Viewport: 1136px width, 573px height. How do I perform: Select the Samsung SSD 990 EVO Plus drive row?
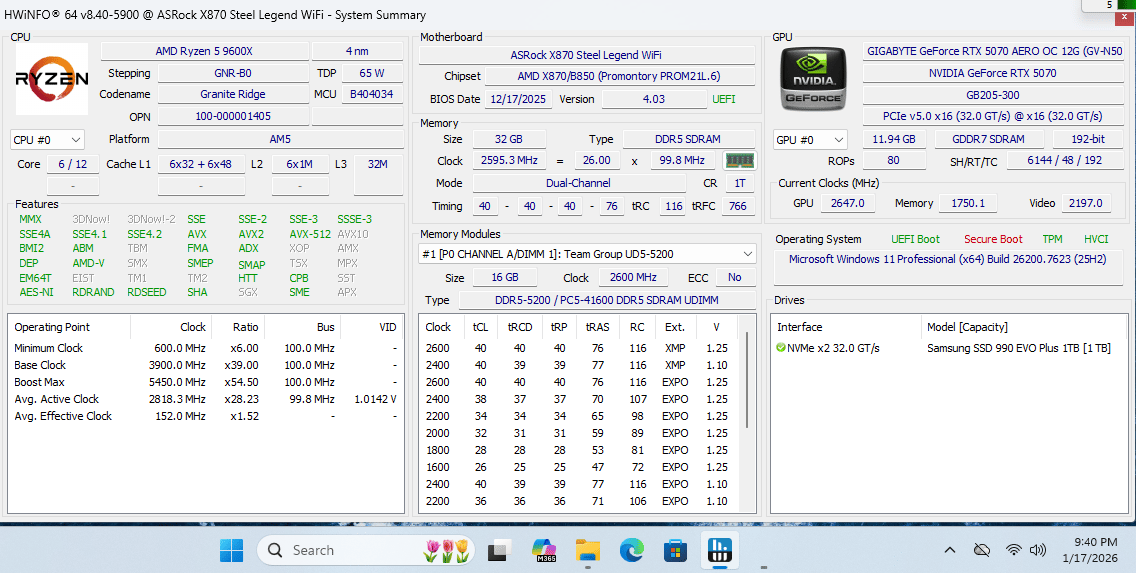coord(948,348)
